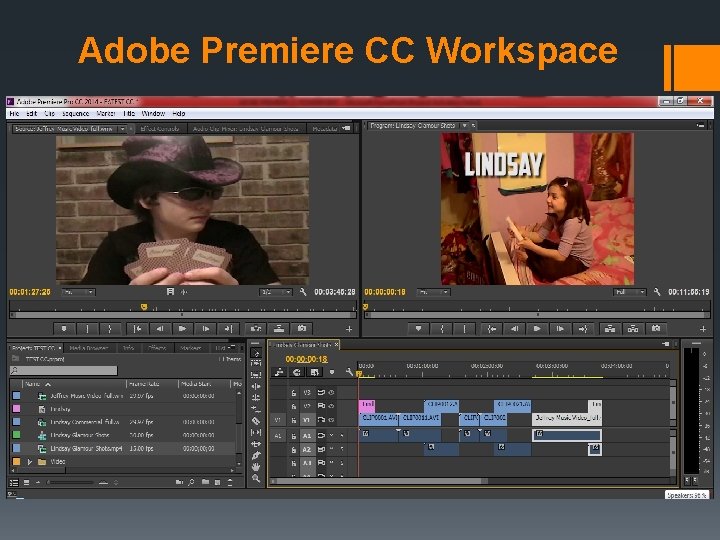Export frame from Source monitor
The image size is (720, 540).
pos(302,328)
